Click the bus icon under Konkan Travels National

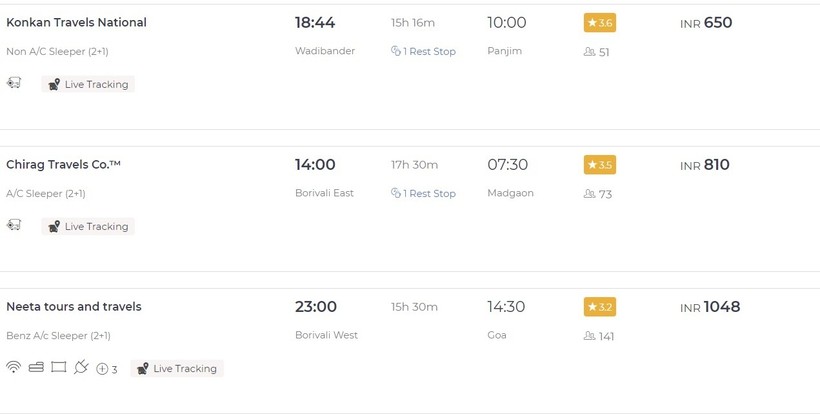click(14, 83)
